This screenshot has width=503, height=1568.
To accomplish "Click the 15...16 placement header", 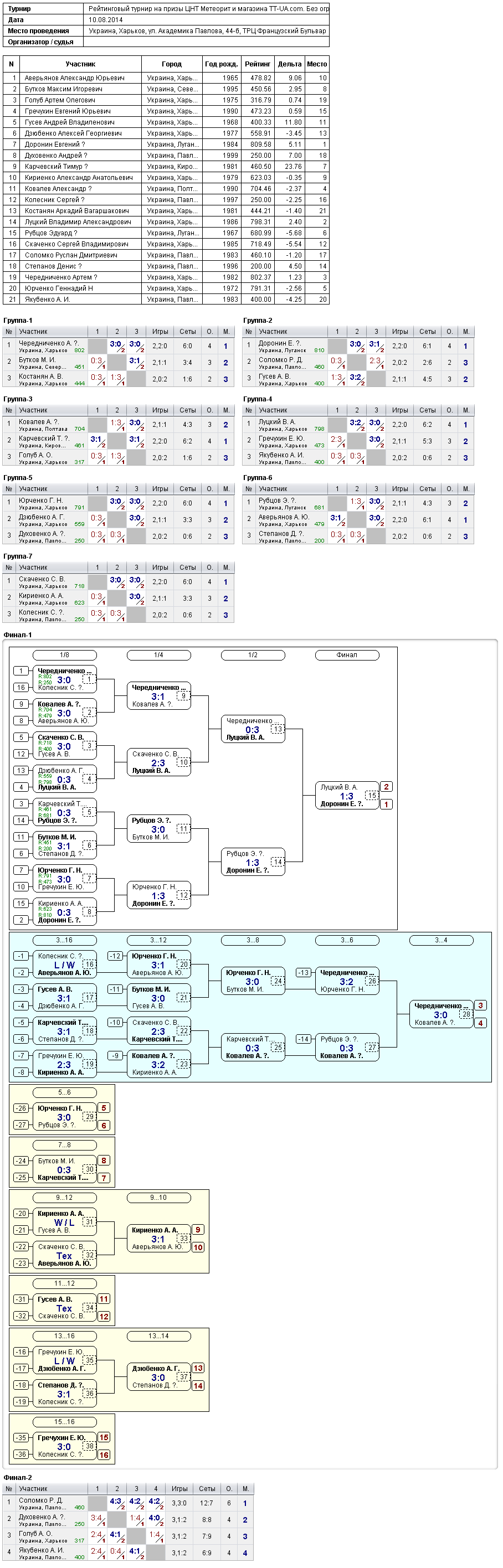I will 65,1422.
